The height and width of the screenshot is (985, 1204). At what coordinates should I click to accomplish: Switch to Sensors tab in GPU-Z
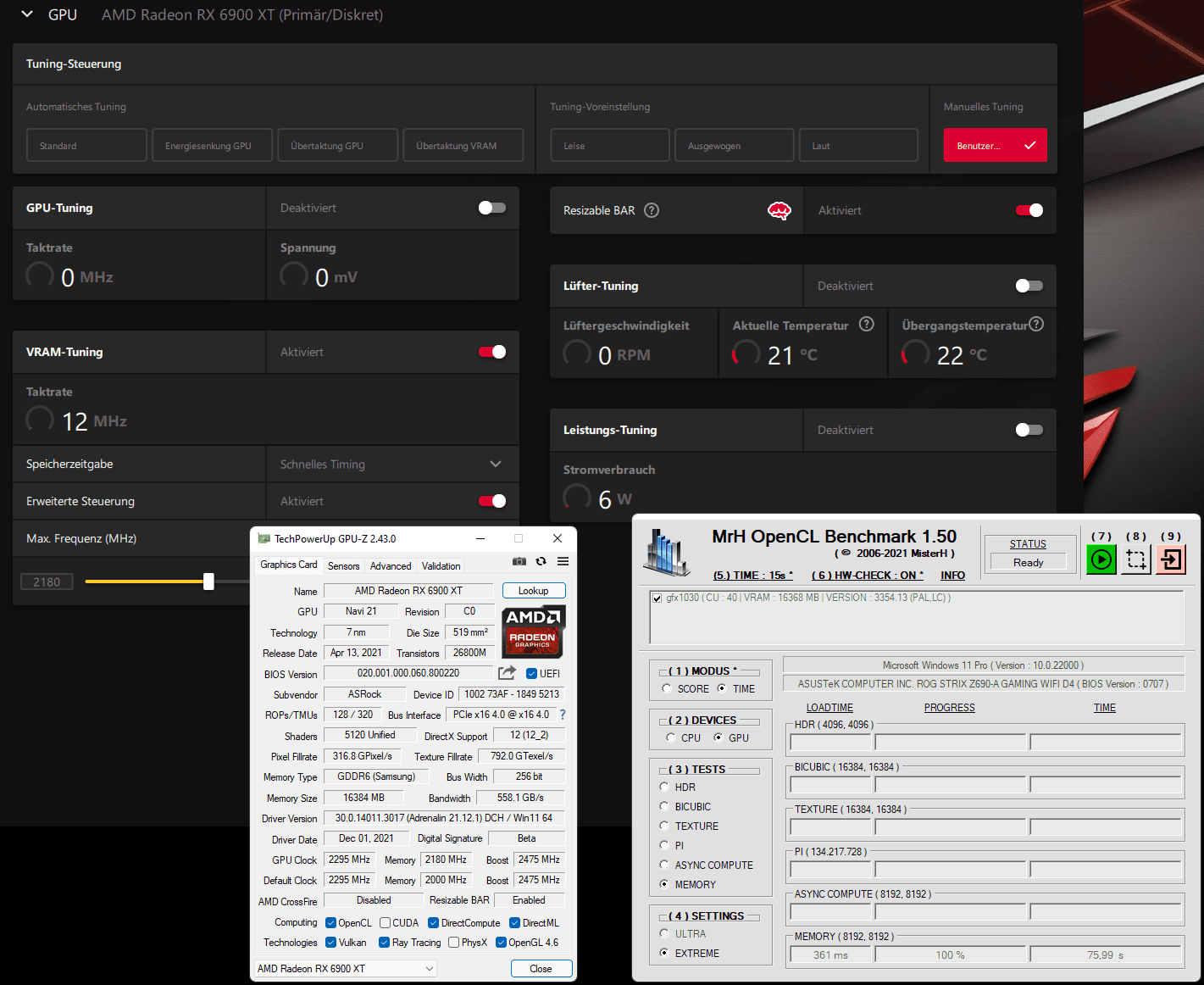(x=344, y=566)
